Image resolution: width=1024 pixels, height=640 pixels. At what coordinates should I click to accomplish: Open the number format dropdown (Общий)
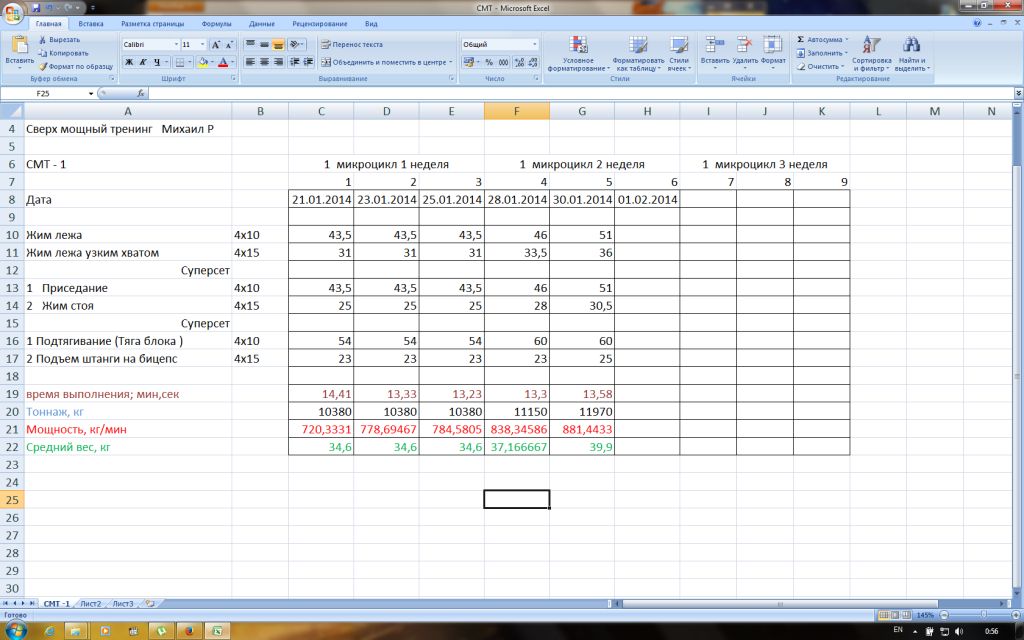534,45
